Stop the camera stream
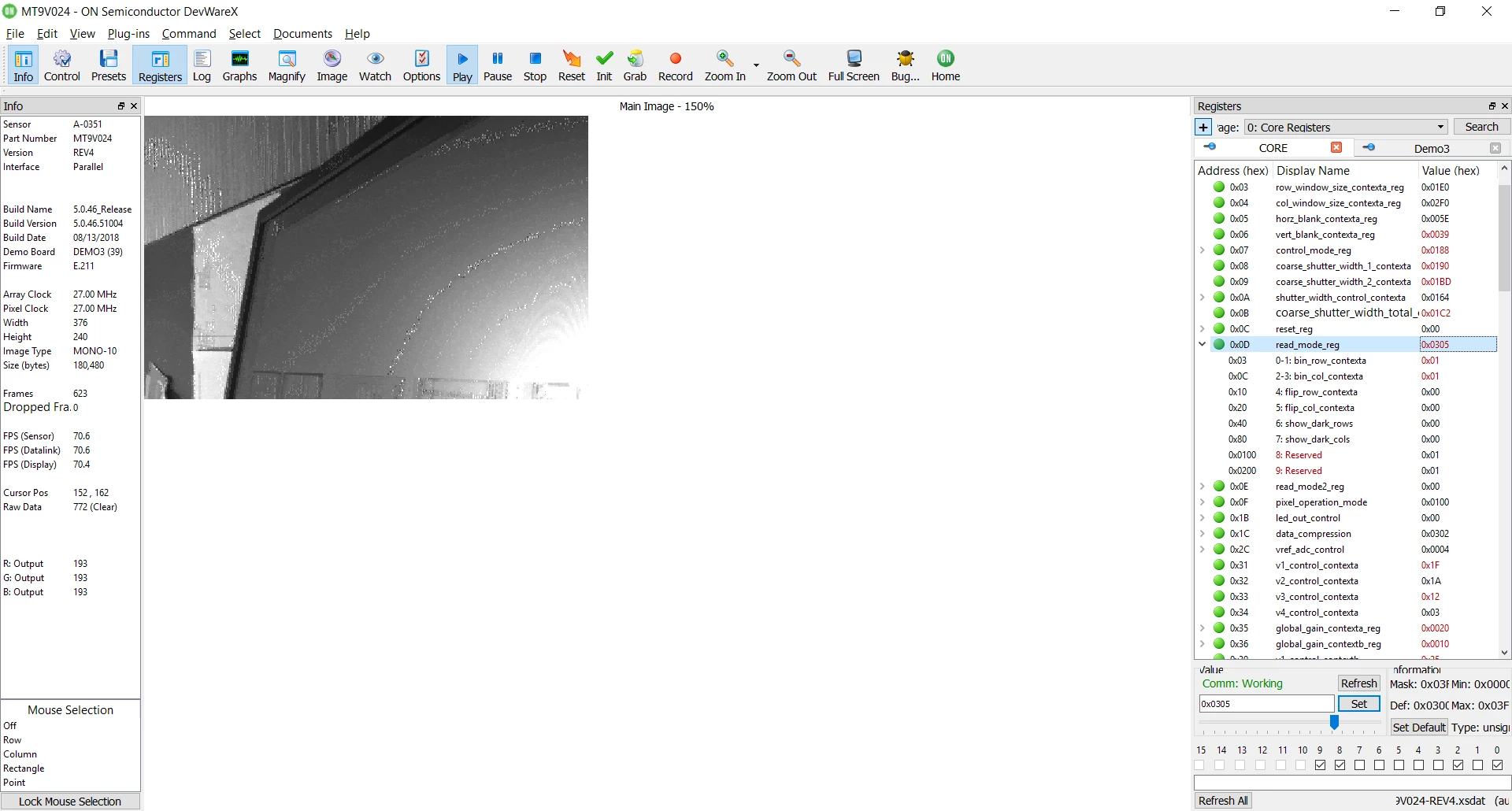 pyautogui.click(x=535, y=65)
